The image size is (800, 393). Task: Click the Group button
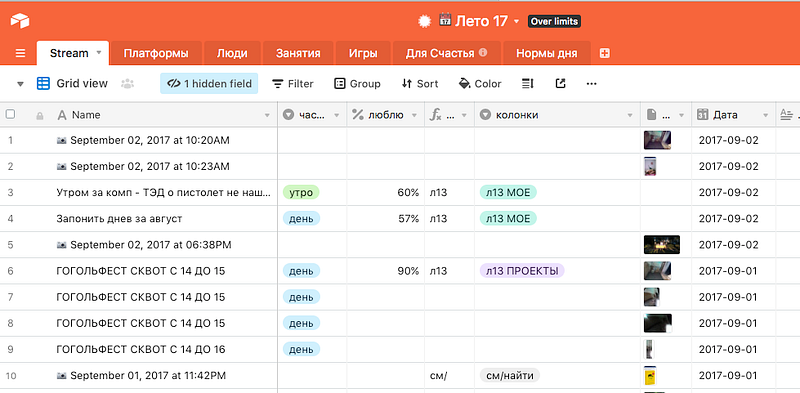[x=357, y=84]
